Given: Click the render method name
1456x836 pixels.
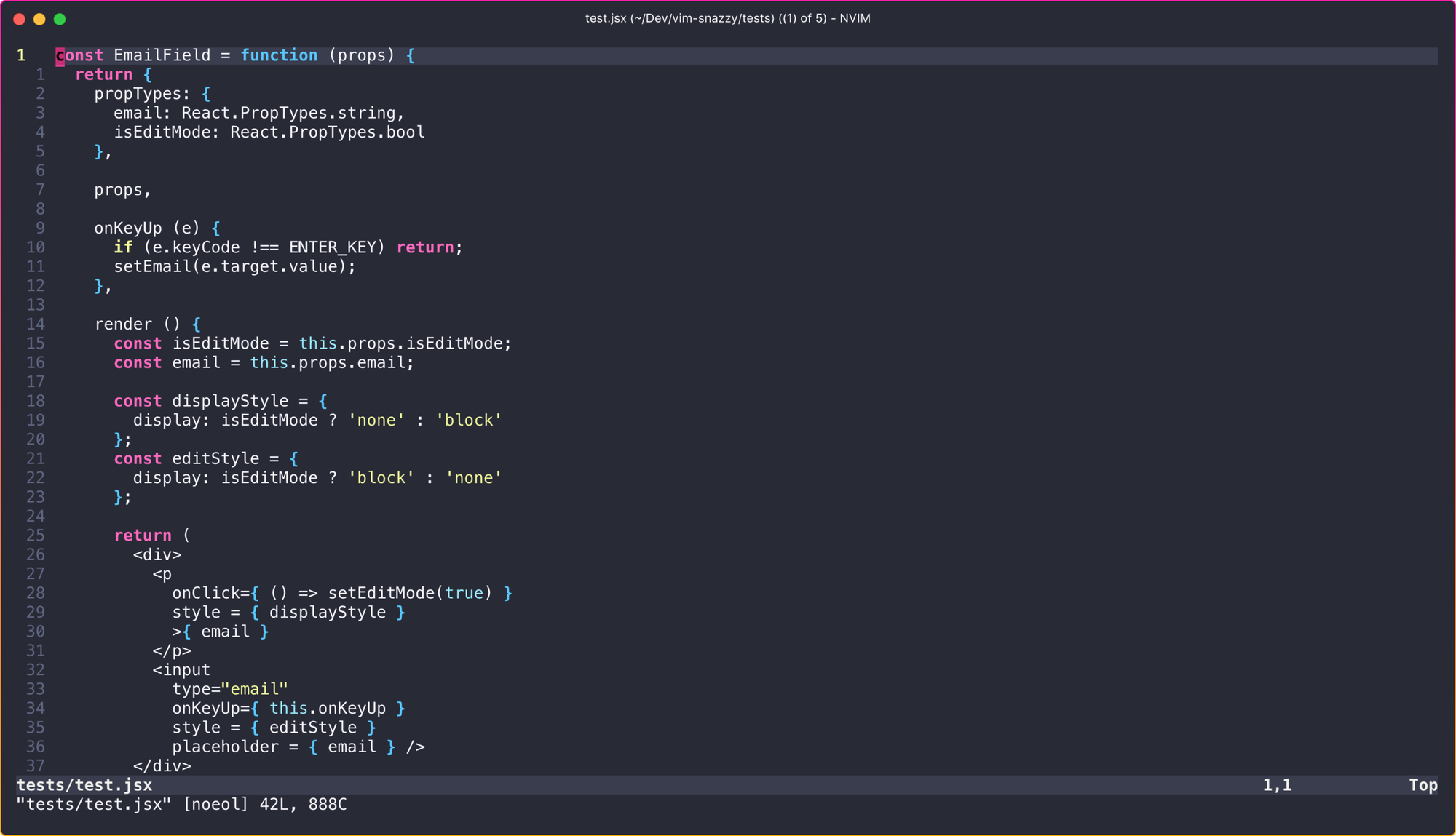Looking at the screenshot, I should point(123,325).
